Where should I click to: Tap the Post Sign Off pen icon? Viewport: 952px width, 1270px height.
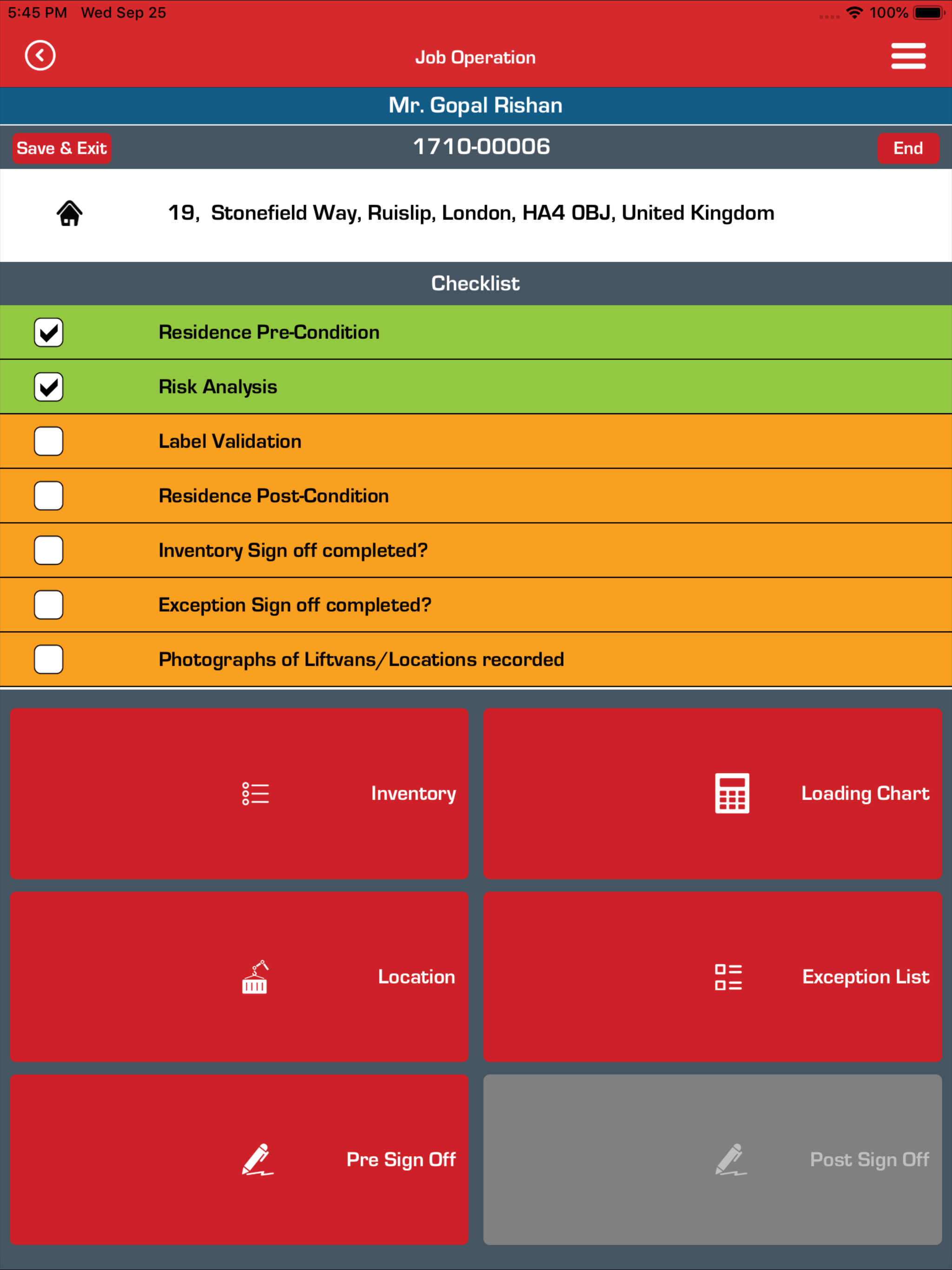click(x=731, y=1159)
